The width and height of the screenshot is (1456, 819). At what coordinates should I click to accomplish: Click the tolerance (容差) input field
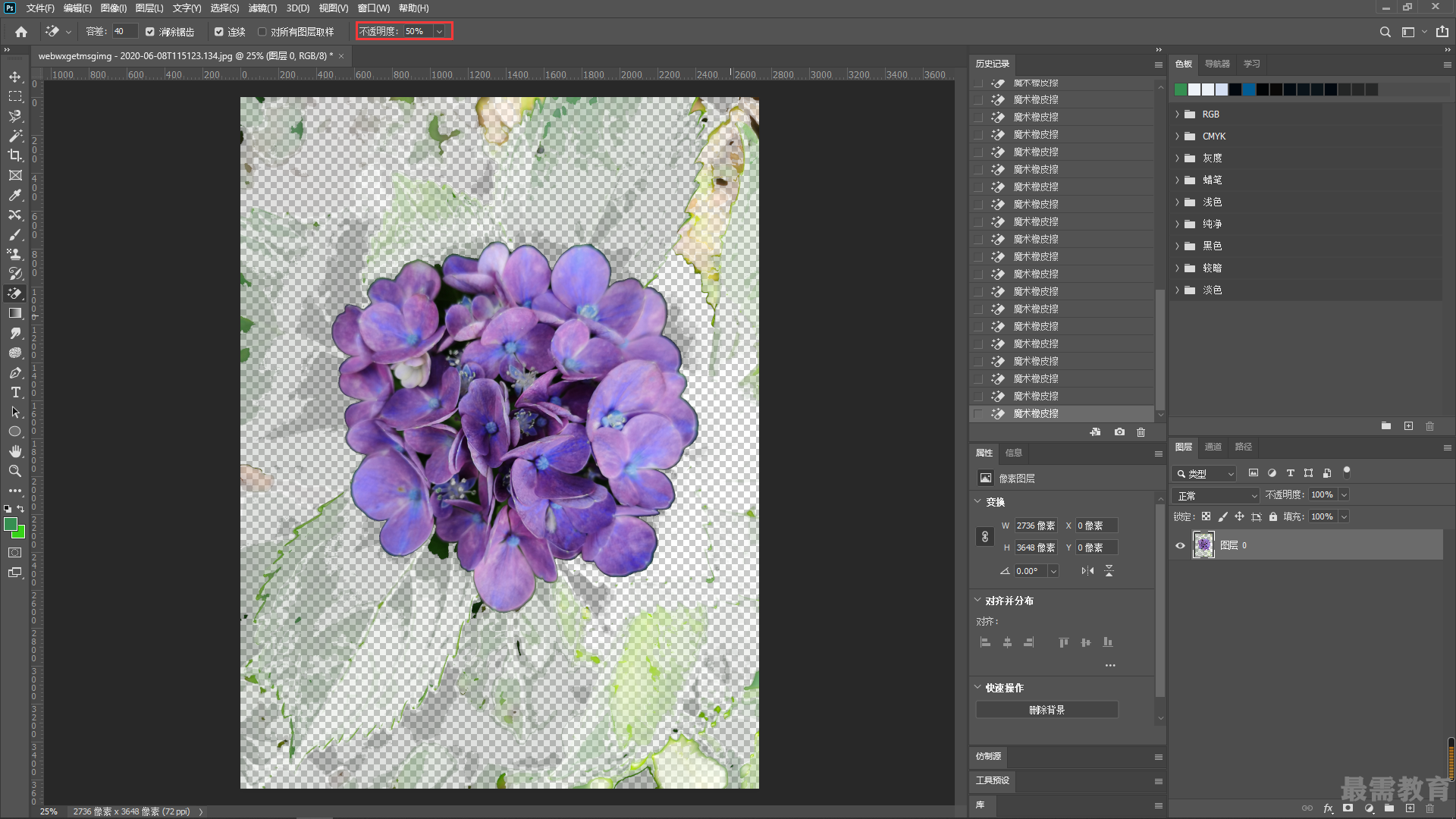click(124, 32)
